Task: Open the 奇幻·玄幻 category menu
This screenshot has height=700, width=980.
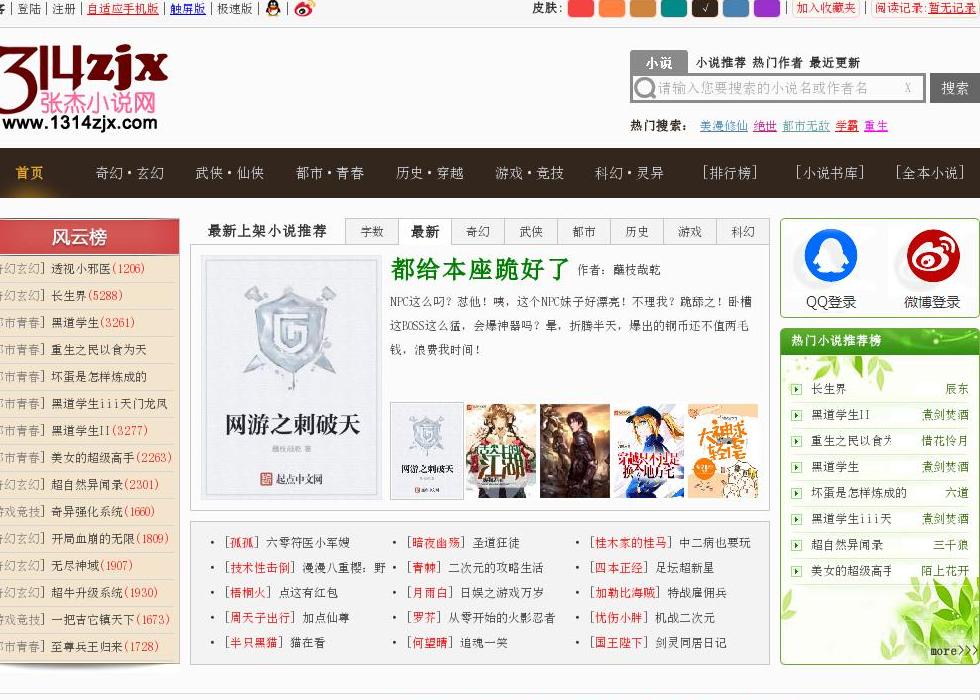Action: pos(129,173)
